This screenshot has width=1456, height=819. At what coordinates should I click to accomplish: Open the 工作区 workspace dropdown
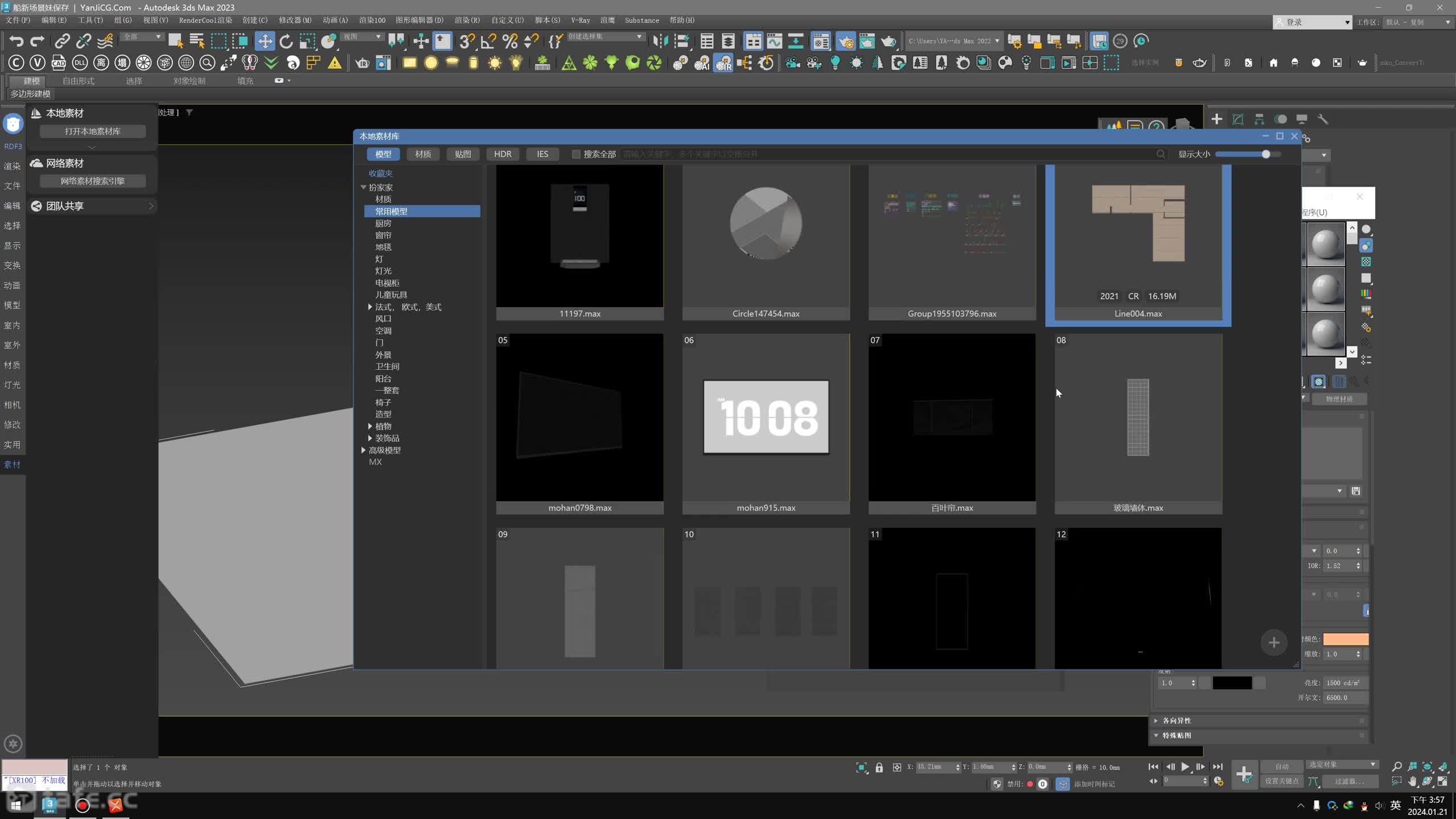coord(1417,22)
